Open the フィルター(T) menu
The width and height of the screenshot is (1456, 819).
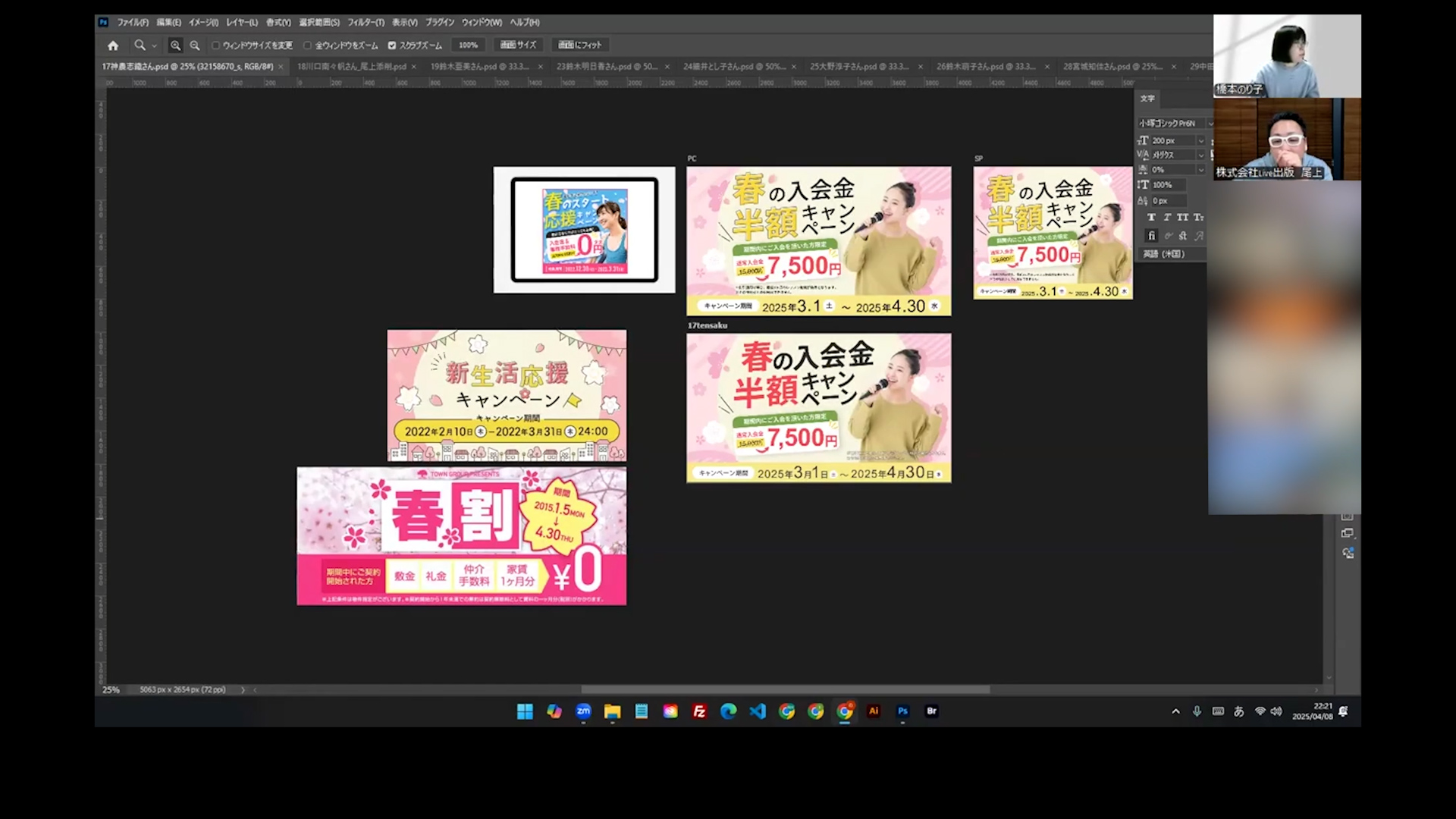(x=366, y=23)
